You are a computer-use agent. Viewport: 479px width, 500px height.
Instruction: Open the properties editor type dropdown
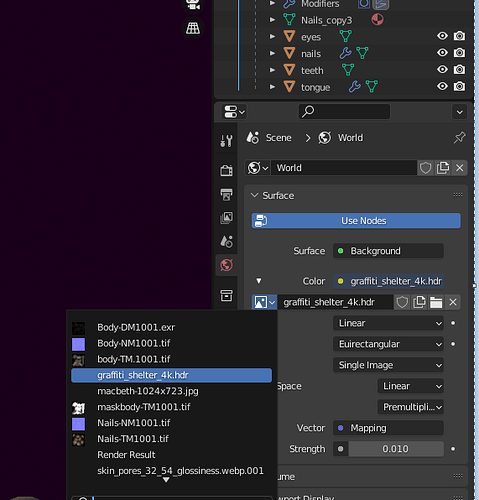point(234,112)
